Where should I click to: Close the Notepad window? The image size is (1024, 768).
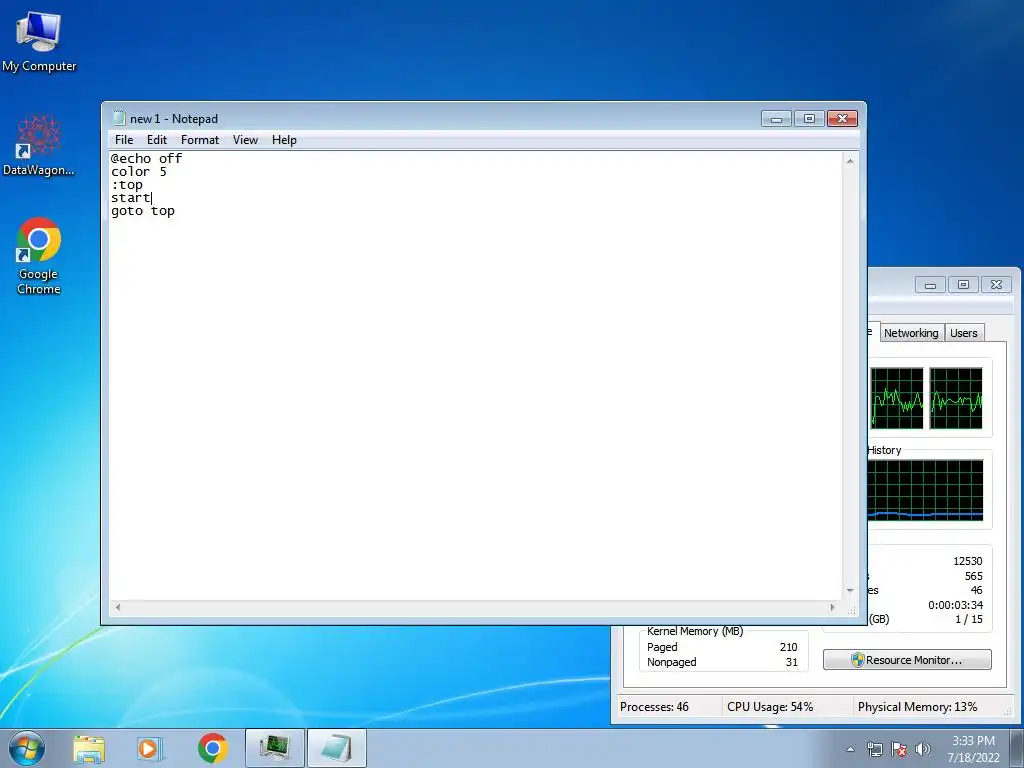coord(842,119)
